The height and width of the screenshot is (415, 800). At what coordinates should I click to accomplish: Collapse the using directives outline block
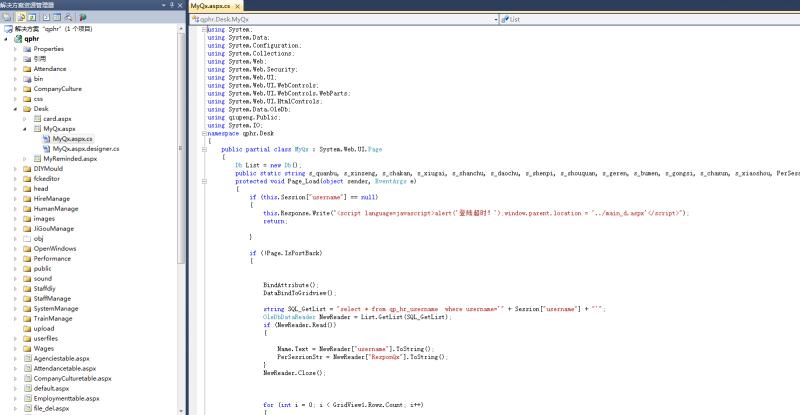(204, 30)
